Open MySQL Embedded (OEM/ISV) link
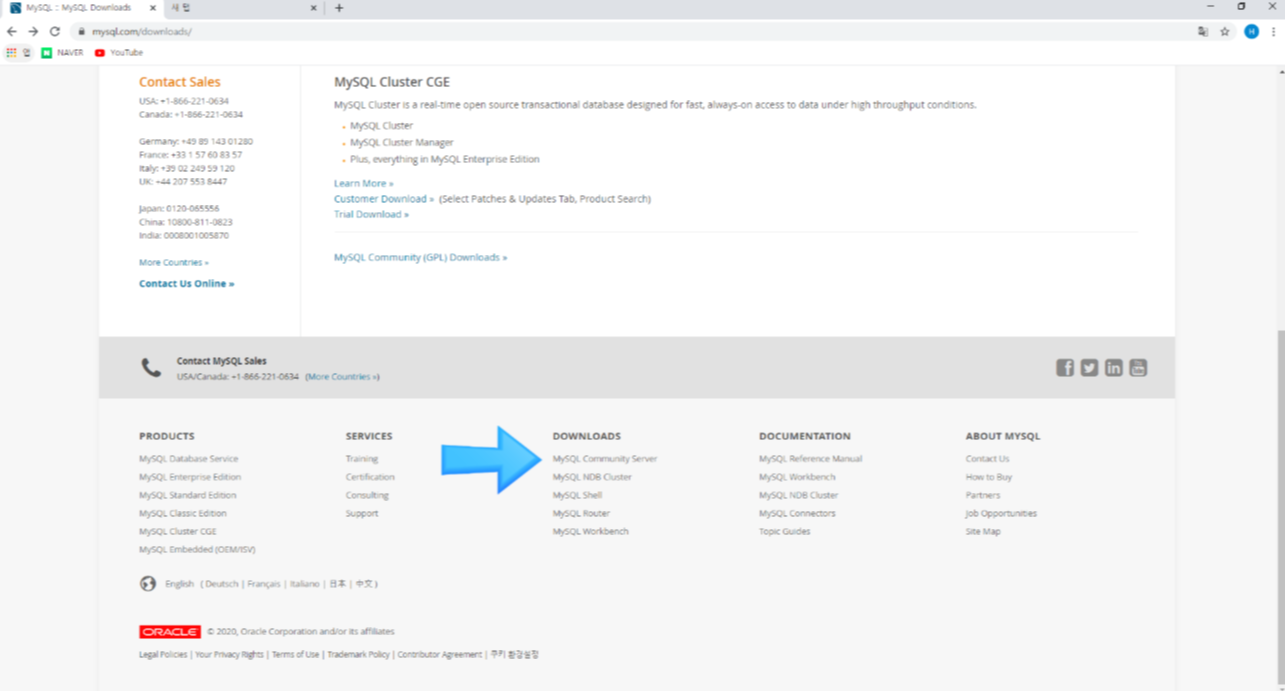 tap(197, 549)
